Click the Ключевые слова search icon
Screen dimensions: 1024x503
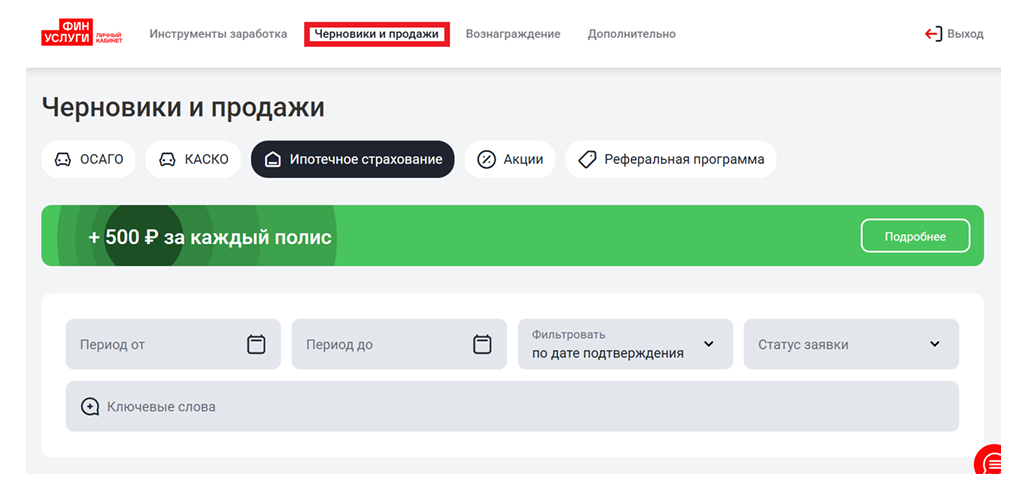(90, 407)
